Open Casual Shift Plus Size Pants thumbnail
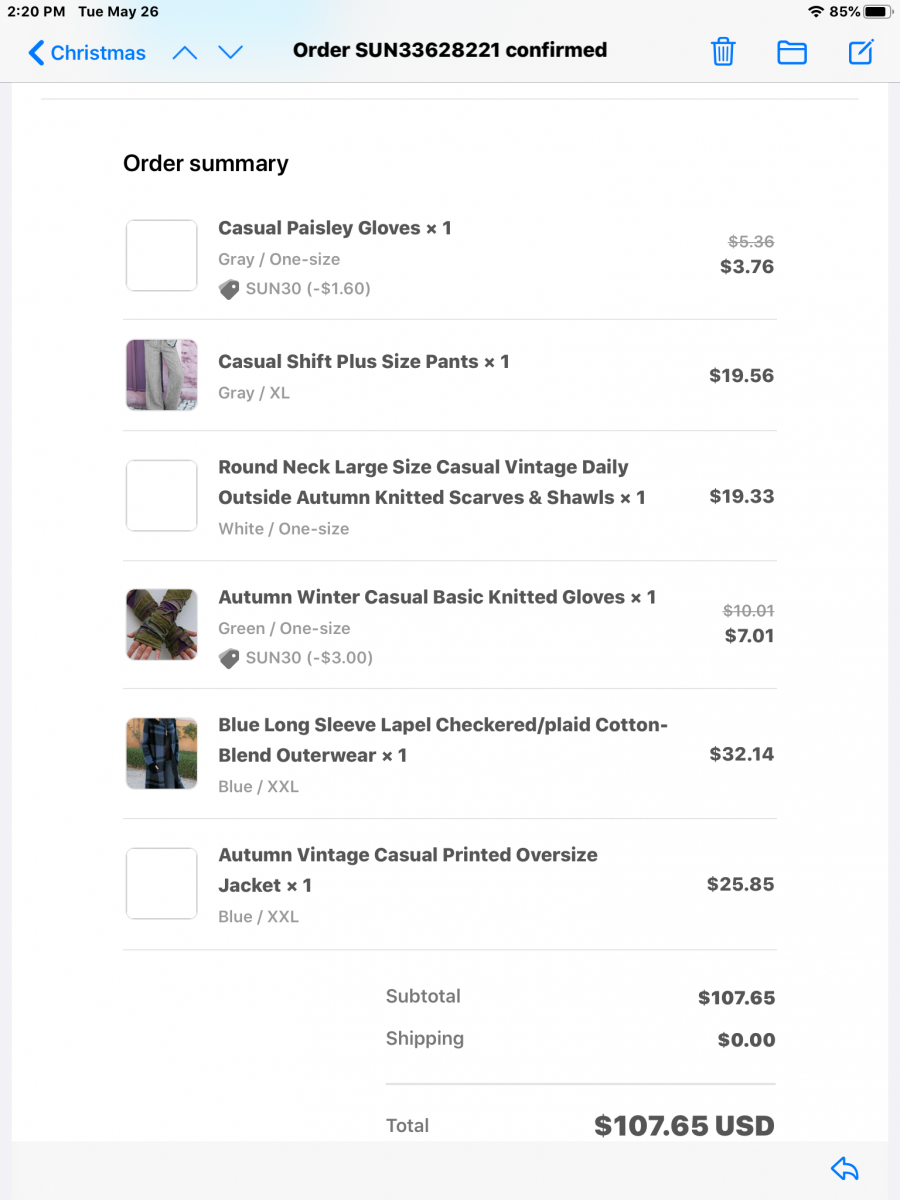 coord(162,375)
